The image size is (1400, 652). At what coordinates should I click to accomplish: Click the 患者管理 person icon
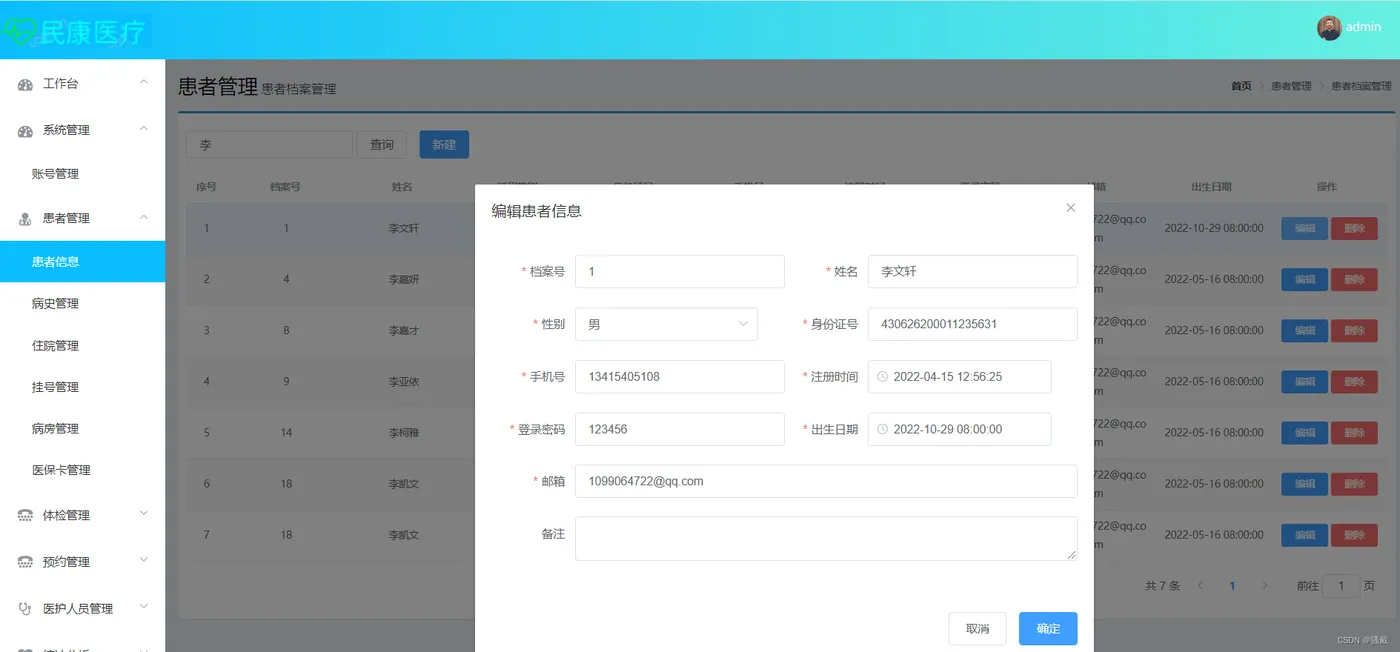[x=26, y=218]
